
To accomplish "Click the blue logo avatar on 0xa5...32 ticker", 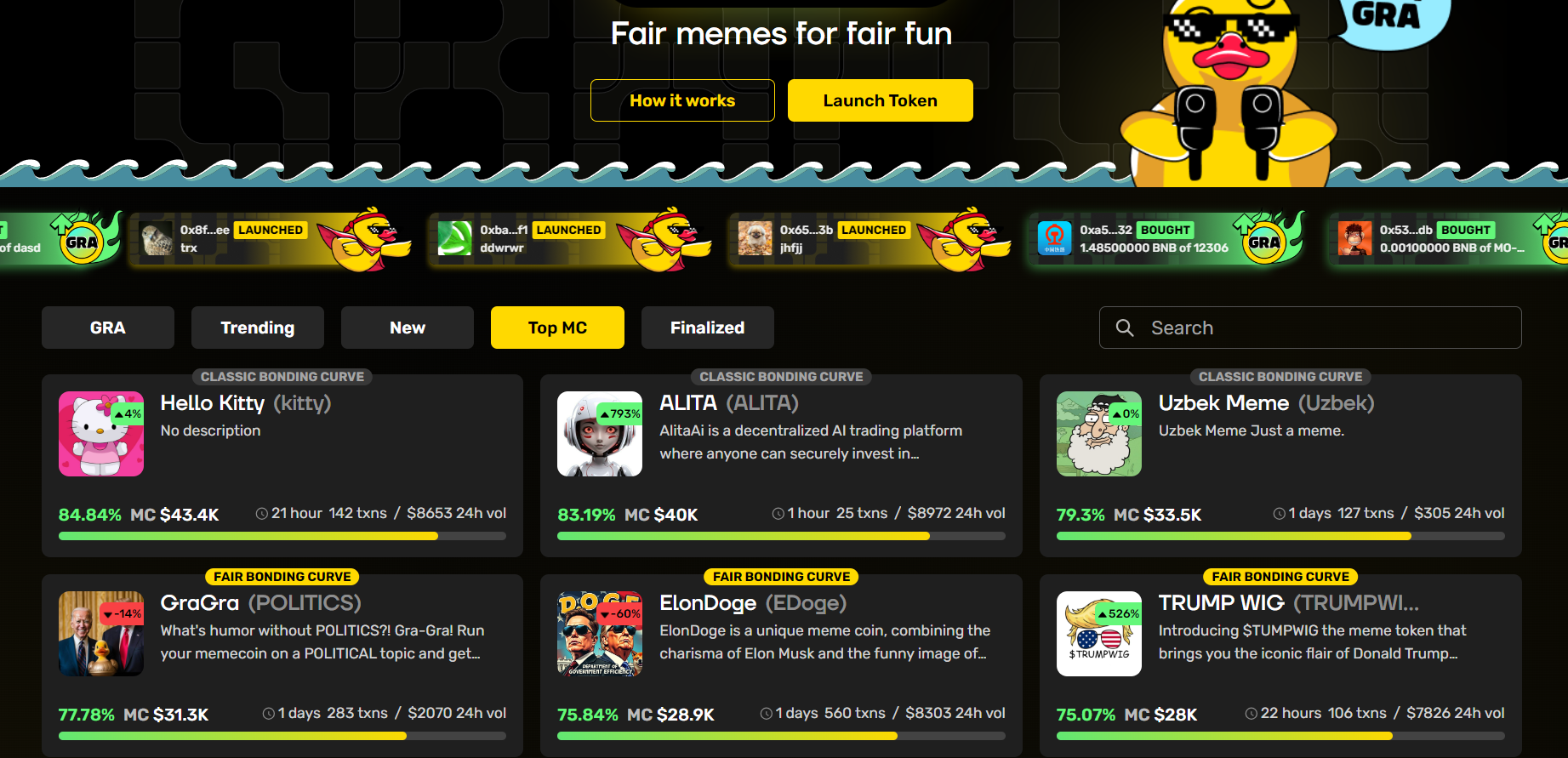I will (x=1054, y=238).
